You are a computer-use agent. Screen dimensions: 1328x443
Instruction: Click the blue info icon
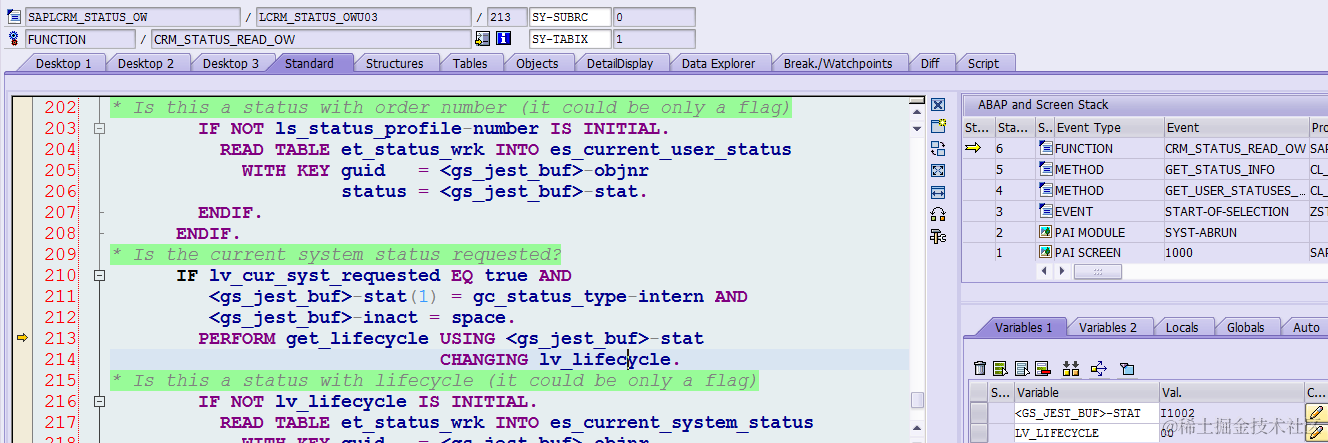click(504, 39)
